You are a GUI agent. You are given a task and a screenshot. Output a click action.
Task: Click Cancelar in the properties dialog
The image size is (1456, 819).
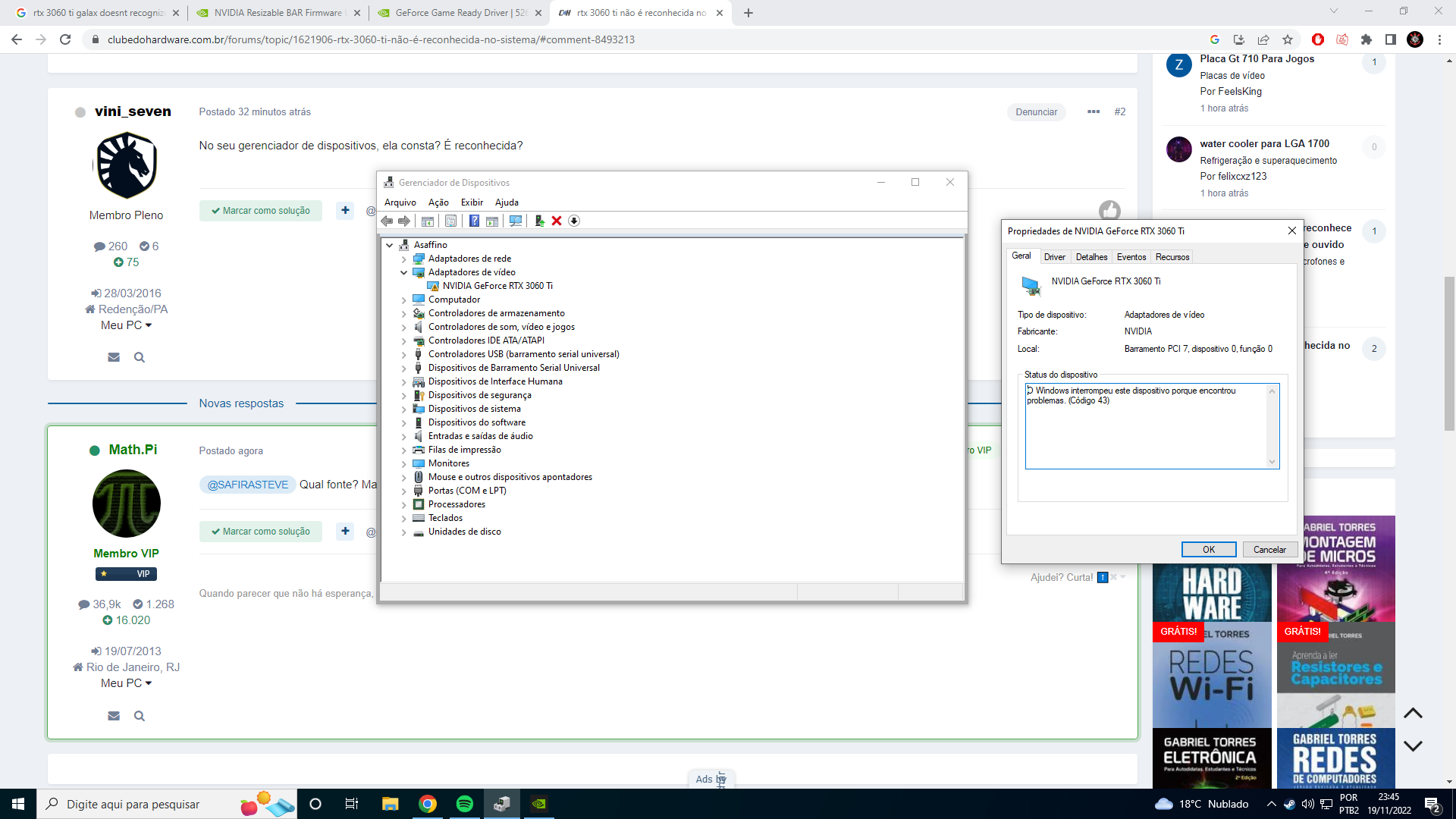click(x=1269, y=550)
